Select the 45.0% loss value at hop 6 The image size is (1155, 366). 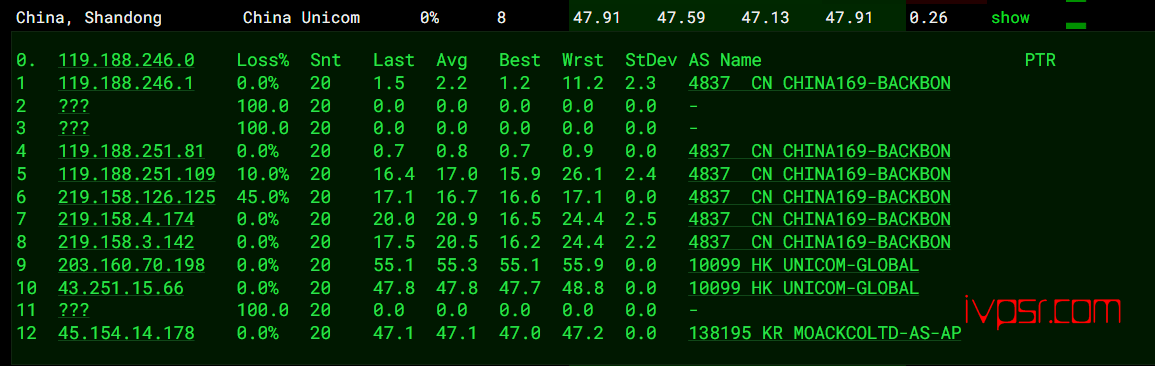coord(263,197)
